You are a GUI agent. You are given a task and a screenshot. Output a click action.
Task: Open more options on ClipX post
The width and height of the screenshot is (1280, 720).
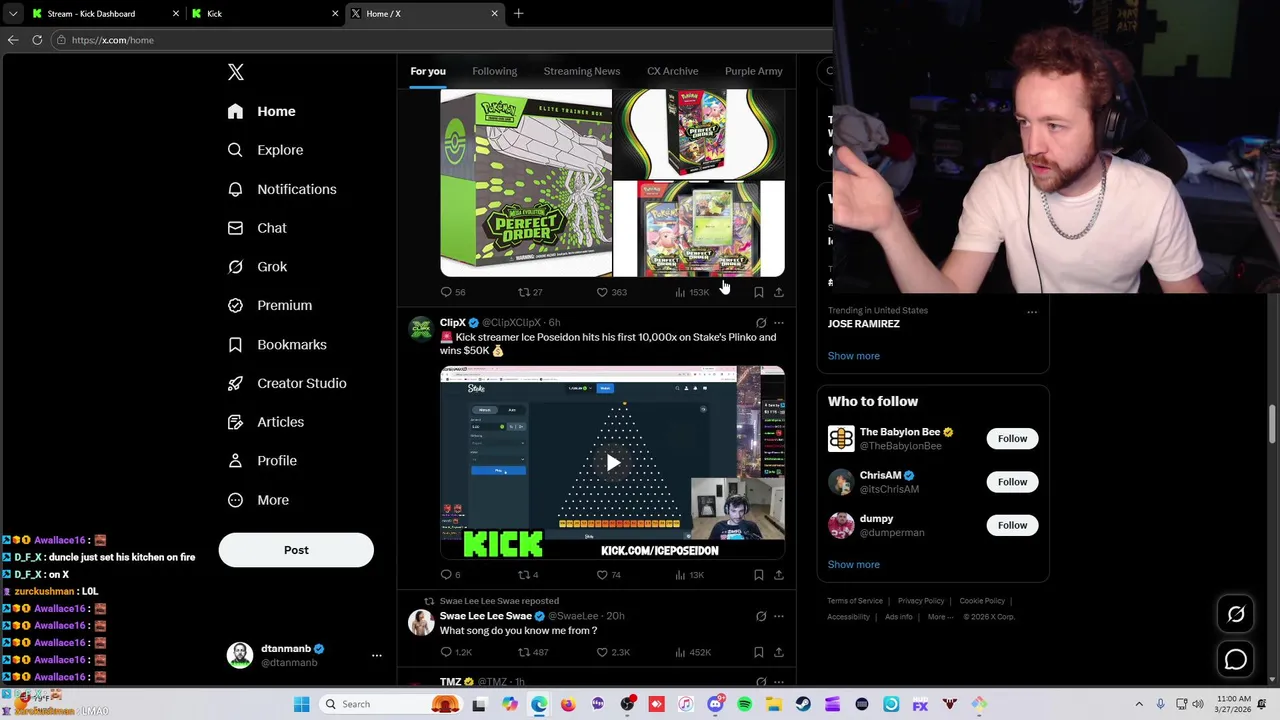click(x=779, y=323)
